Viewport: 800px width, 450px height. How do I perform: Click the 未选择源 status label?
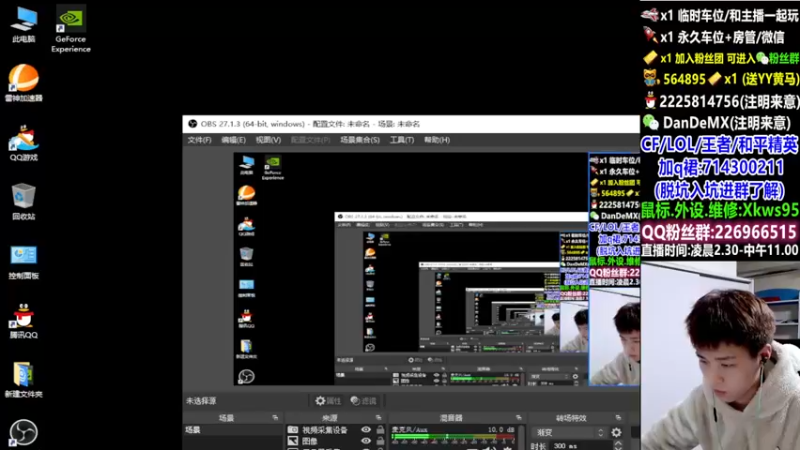[x=201, y=401]
